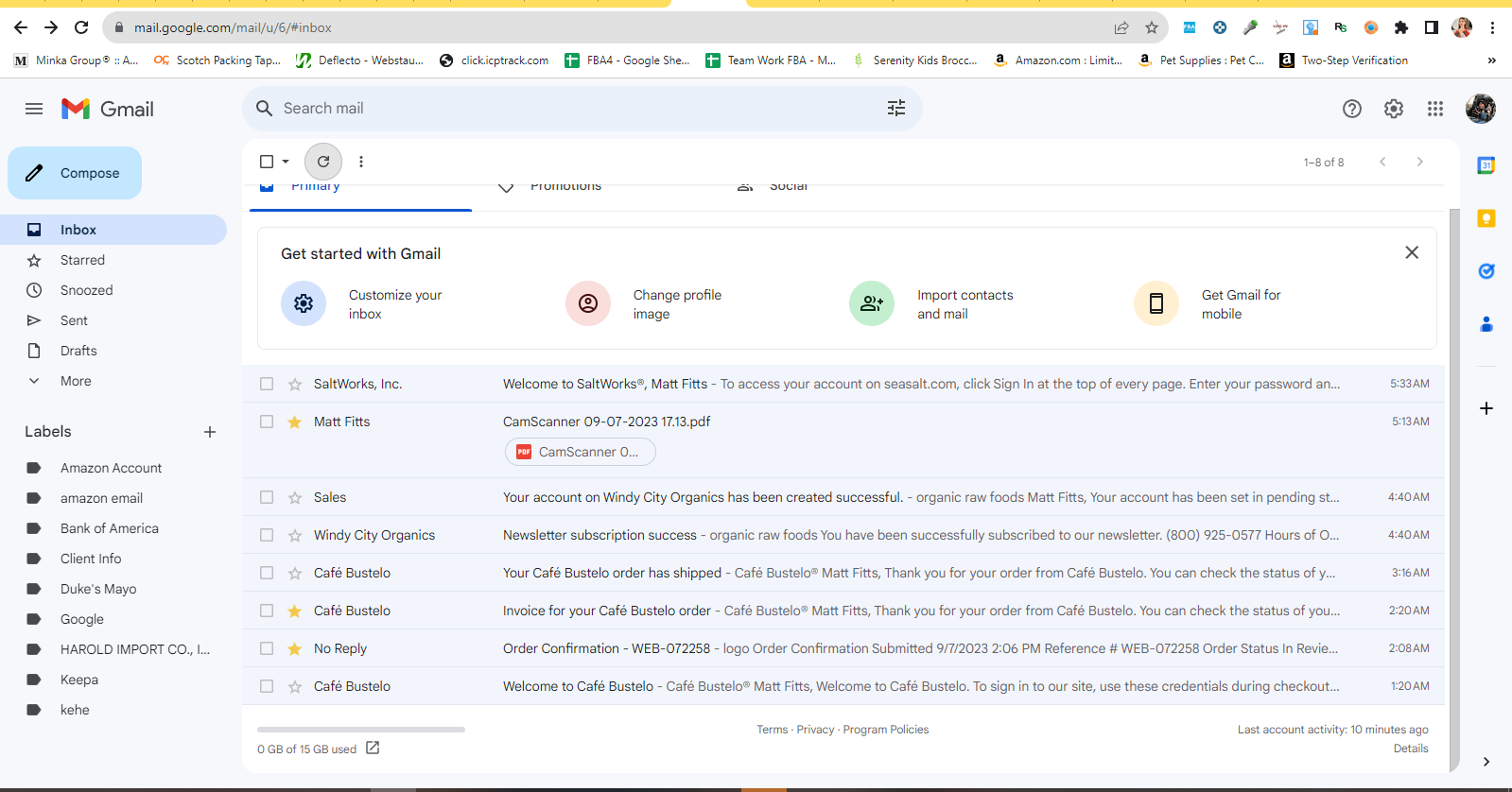Select the Sales email checkbox
This screenshot has height=792, width=1512.
pyautogui.click(x=267, y=497)
